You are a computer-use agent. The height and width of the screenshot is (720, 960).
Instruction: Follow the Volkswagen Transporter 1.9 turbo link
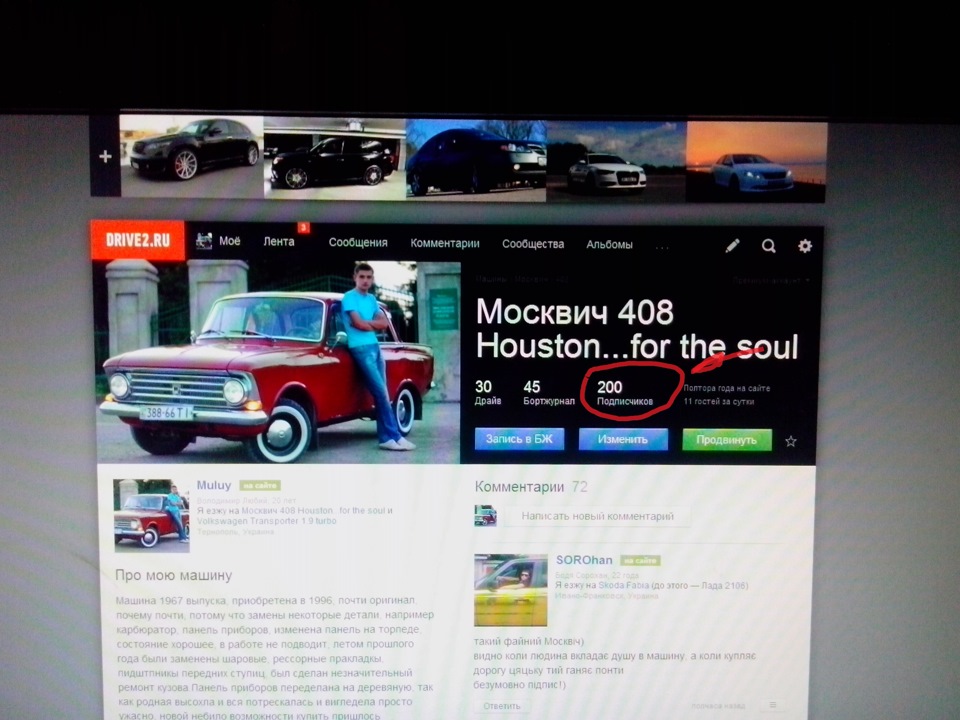tap(266, 521)
